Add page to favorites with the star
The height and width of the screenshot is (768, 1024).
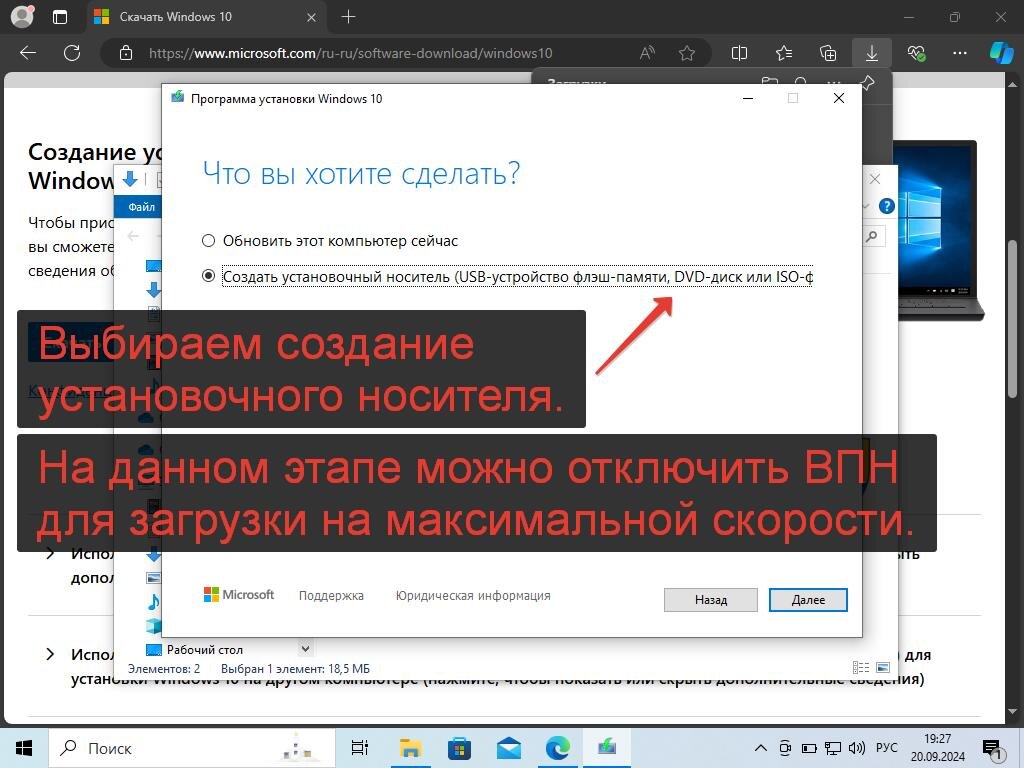point(686,53)
